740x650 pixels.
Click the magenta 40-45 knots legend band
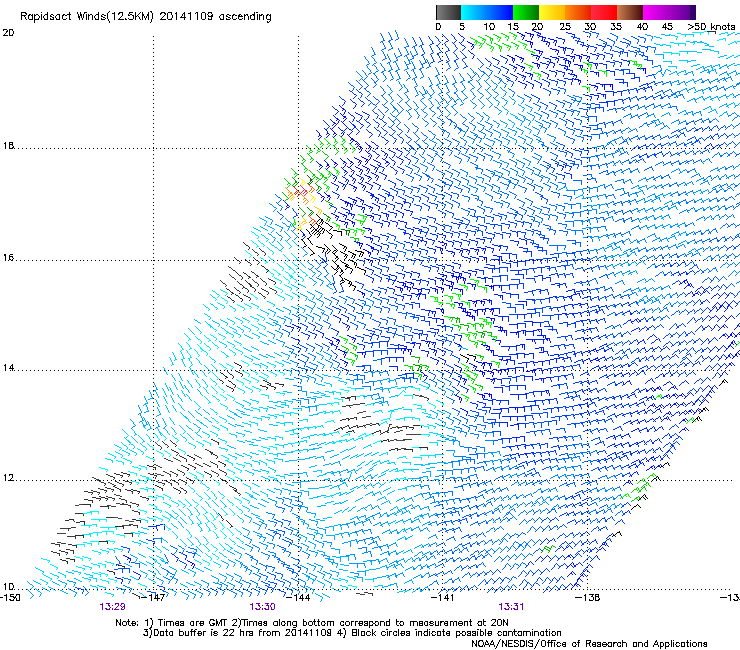tap(656, 12)
